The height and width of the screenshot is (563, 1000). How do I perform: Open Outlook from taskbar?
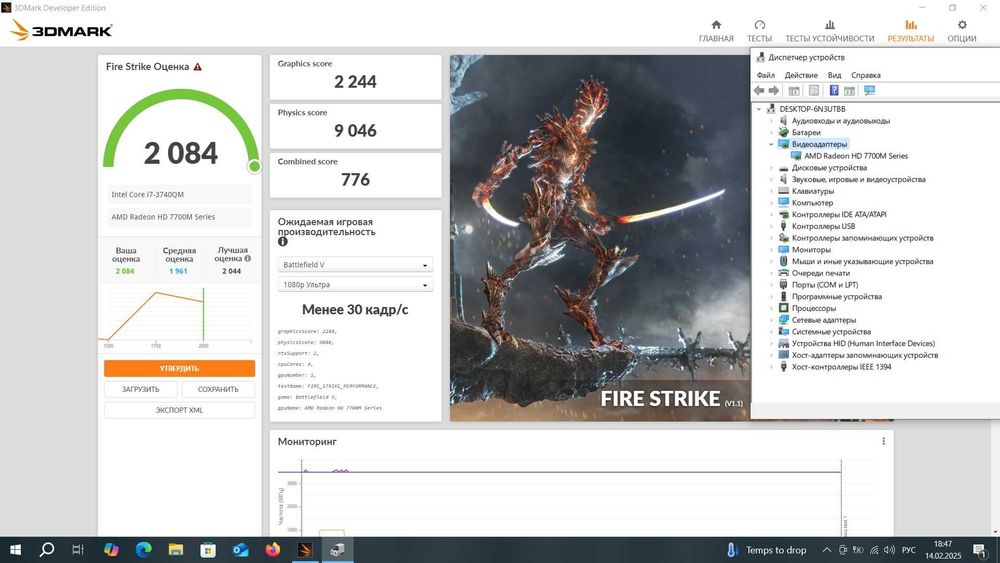click(240, 550)
